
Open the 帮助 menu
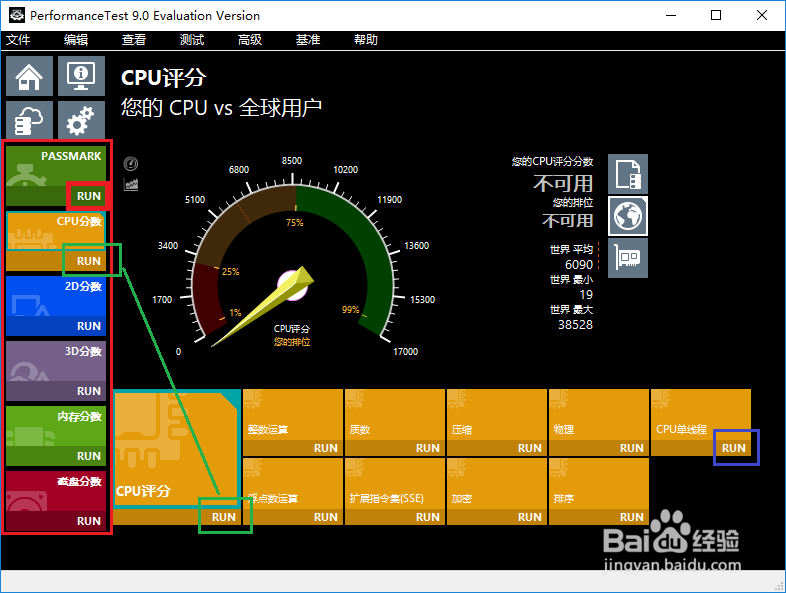(x=366, y=40)
